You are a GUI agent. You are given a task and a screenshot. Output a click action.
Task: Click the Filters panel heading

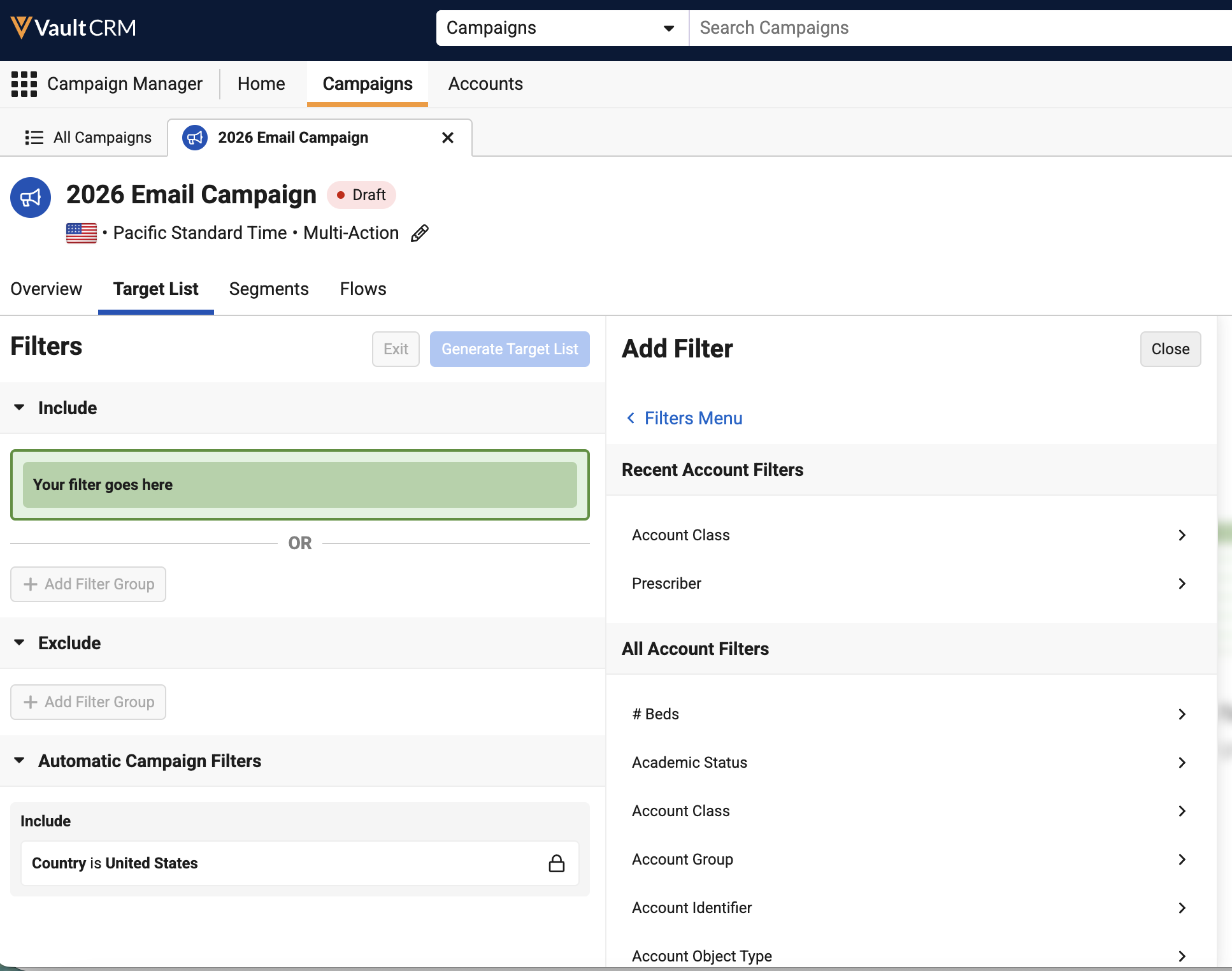[47, 347]
